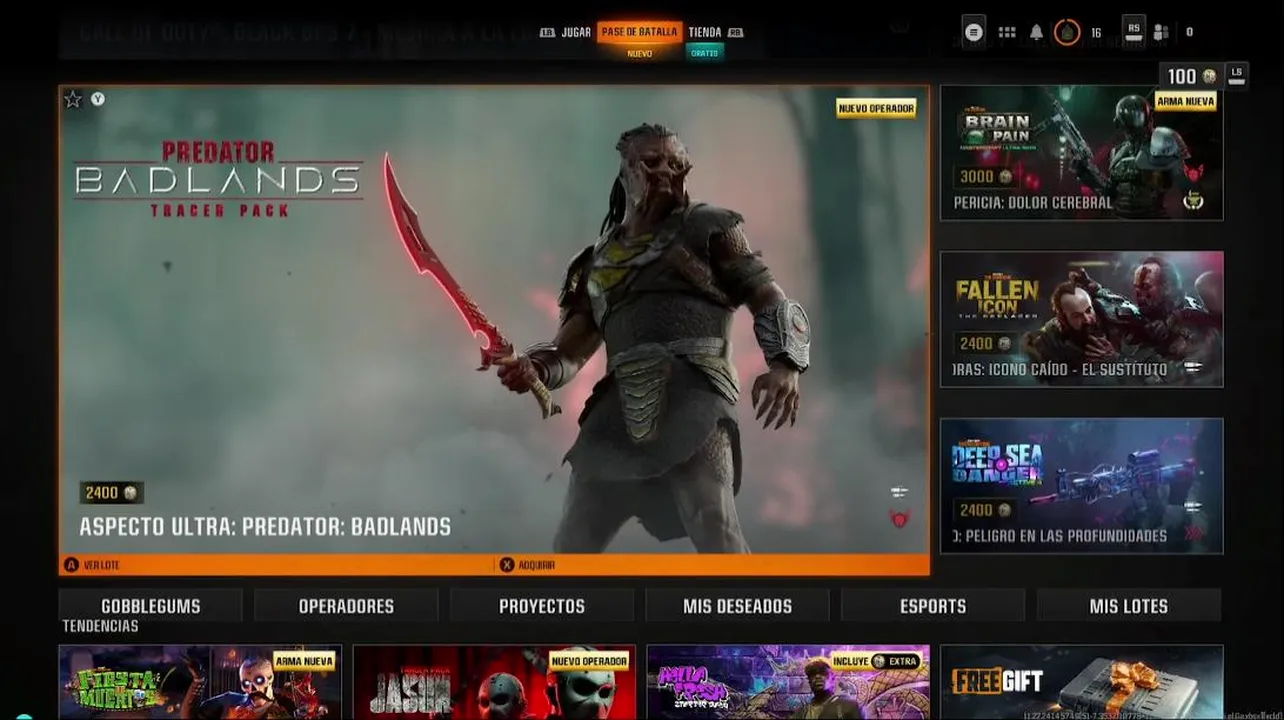Screen dimensions: 1284x720
Task: Click the Y button prompt beside the star
Action: point(98,99)
